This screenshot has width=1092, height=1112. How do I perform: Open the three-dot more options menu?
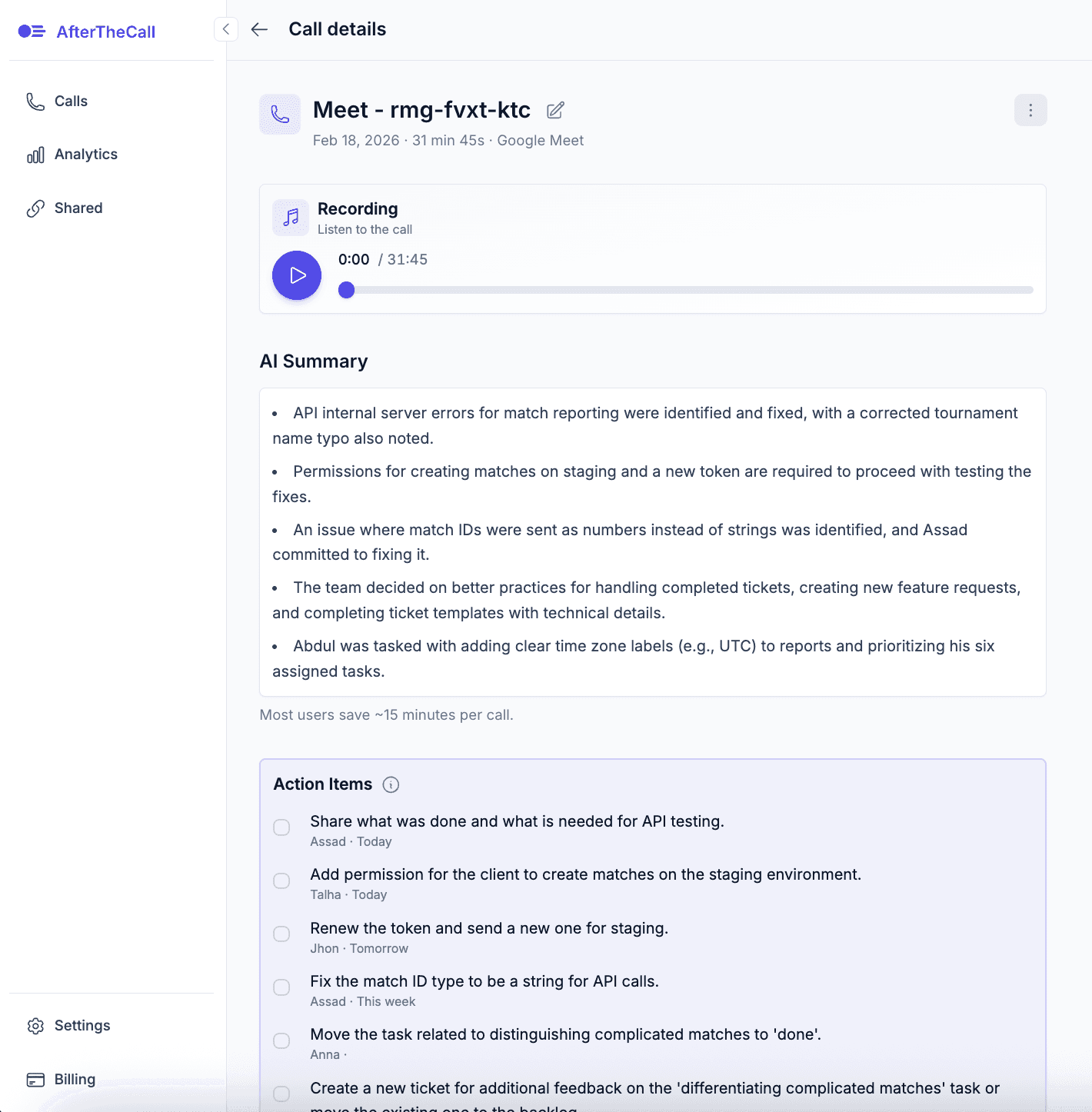(x=1030, y=110)
